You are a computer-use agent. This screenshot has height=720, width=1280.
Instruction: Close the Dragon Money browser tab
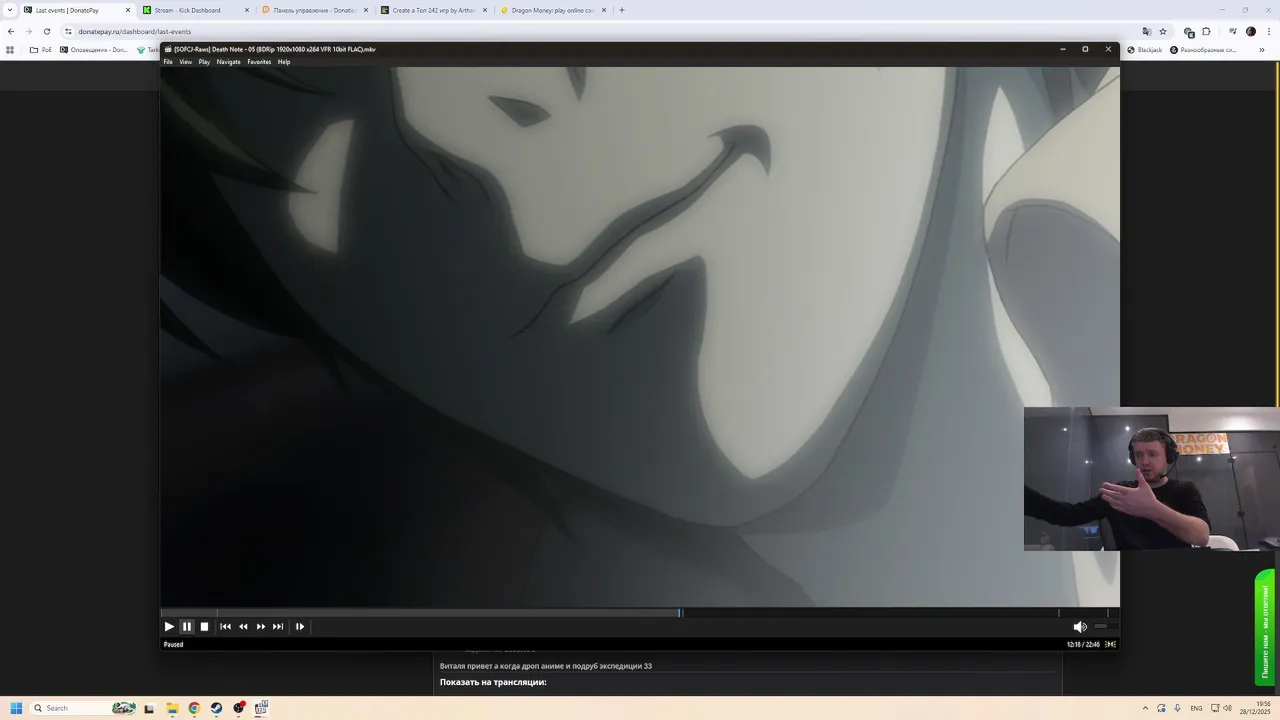coord(604,10)
